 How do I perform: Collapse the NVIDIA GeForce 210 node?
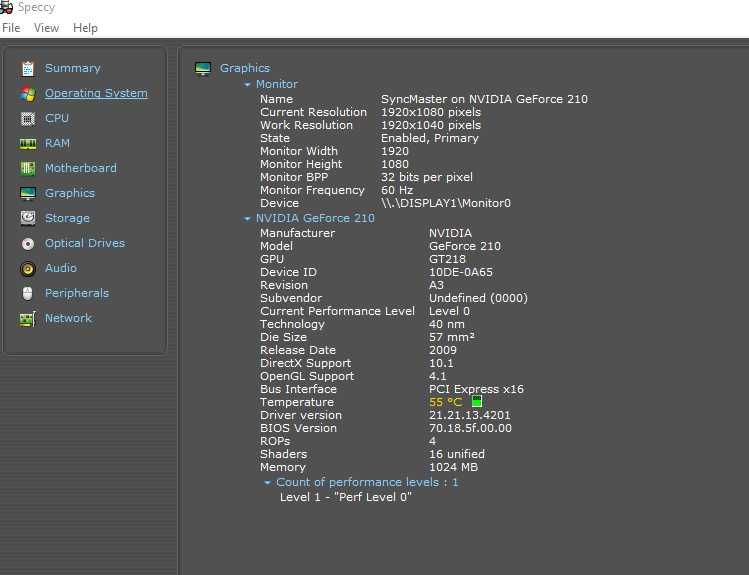pos(247,219)
